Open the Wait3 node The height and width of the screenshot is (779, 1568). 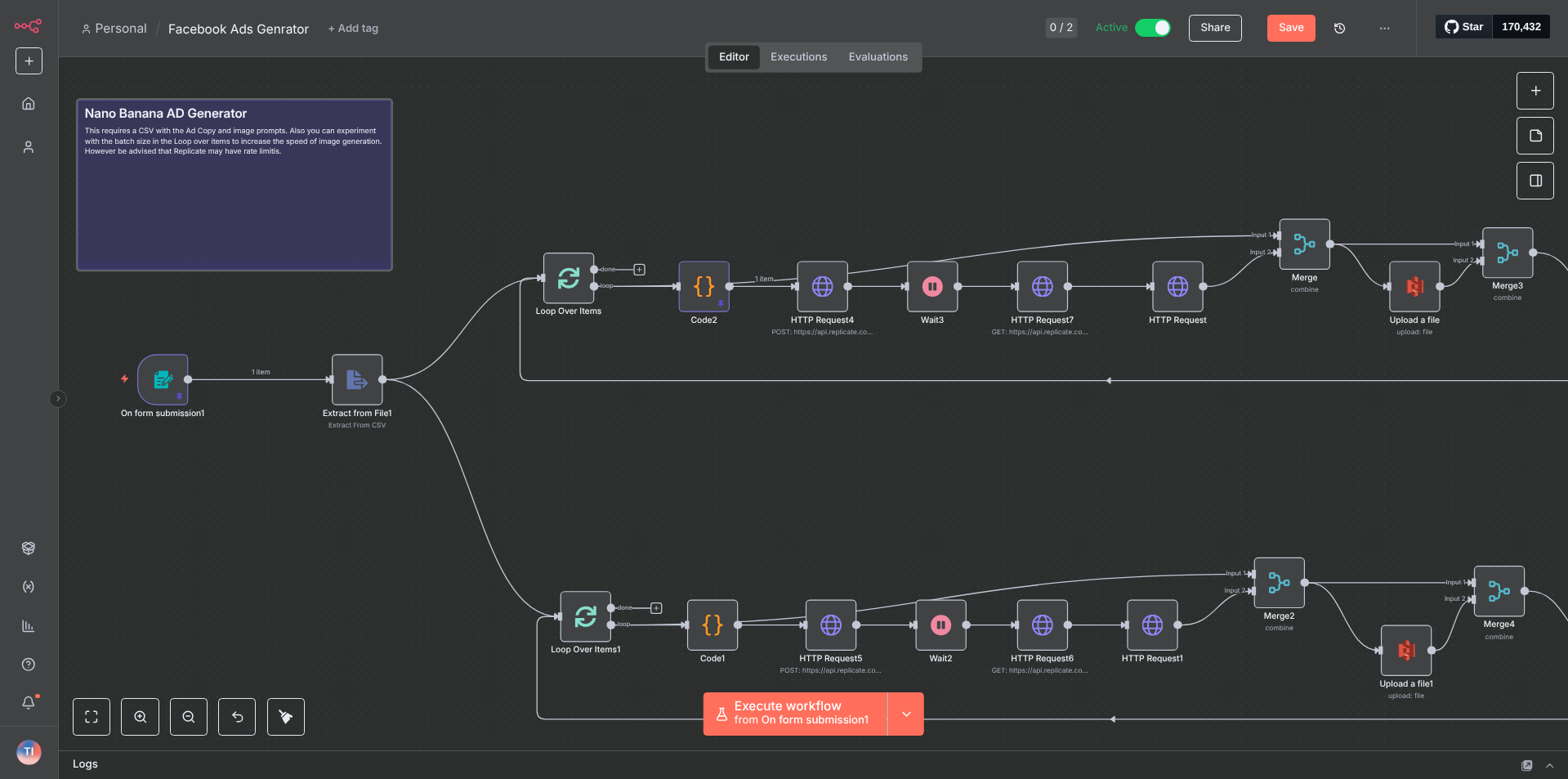click(932, 286)
